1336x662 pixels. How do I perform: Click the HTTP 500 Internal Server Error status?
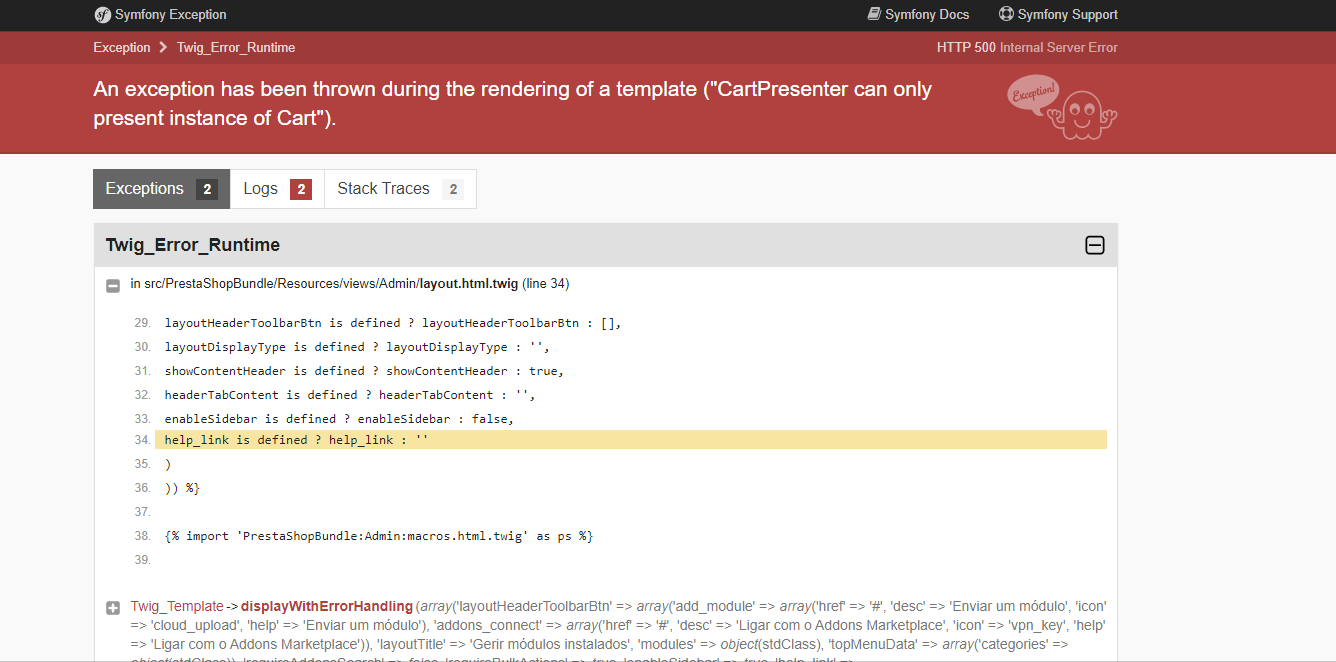[1027, 47]
